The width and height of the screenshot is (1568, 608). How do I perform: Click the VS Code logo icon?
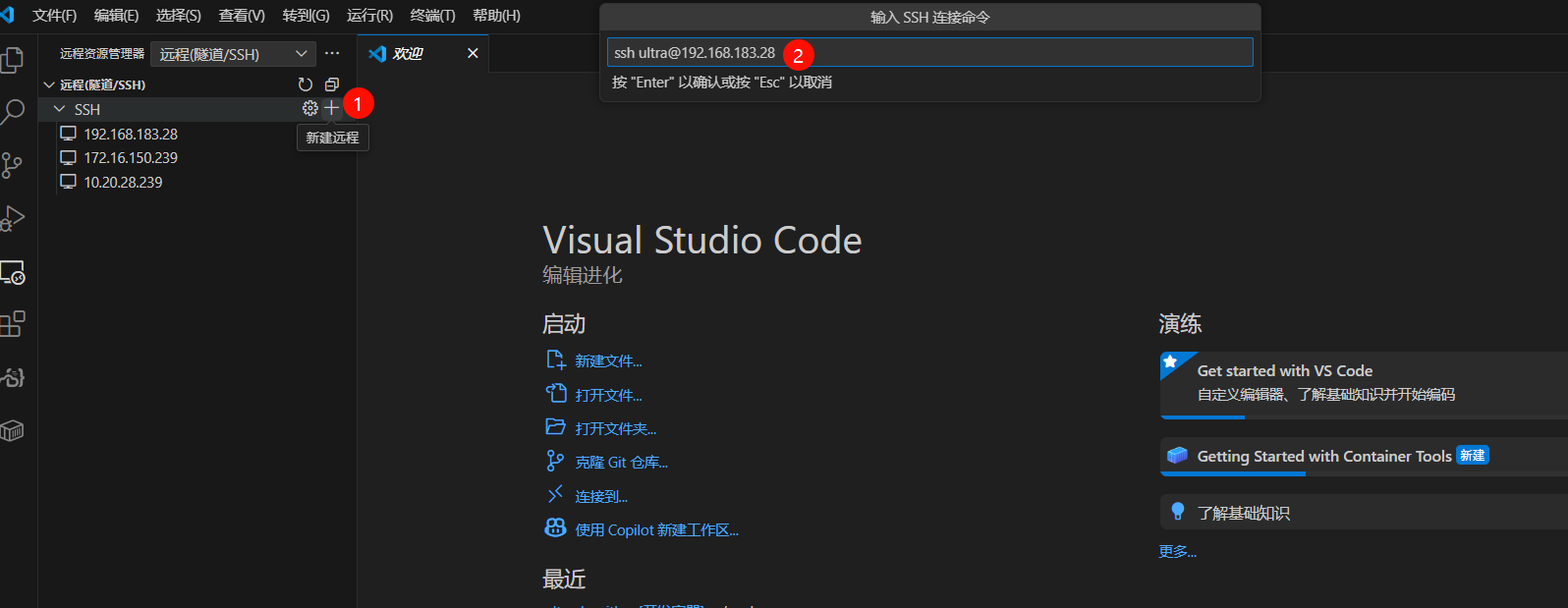coord(7,15)
